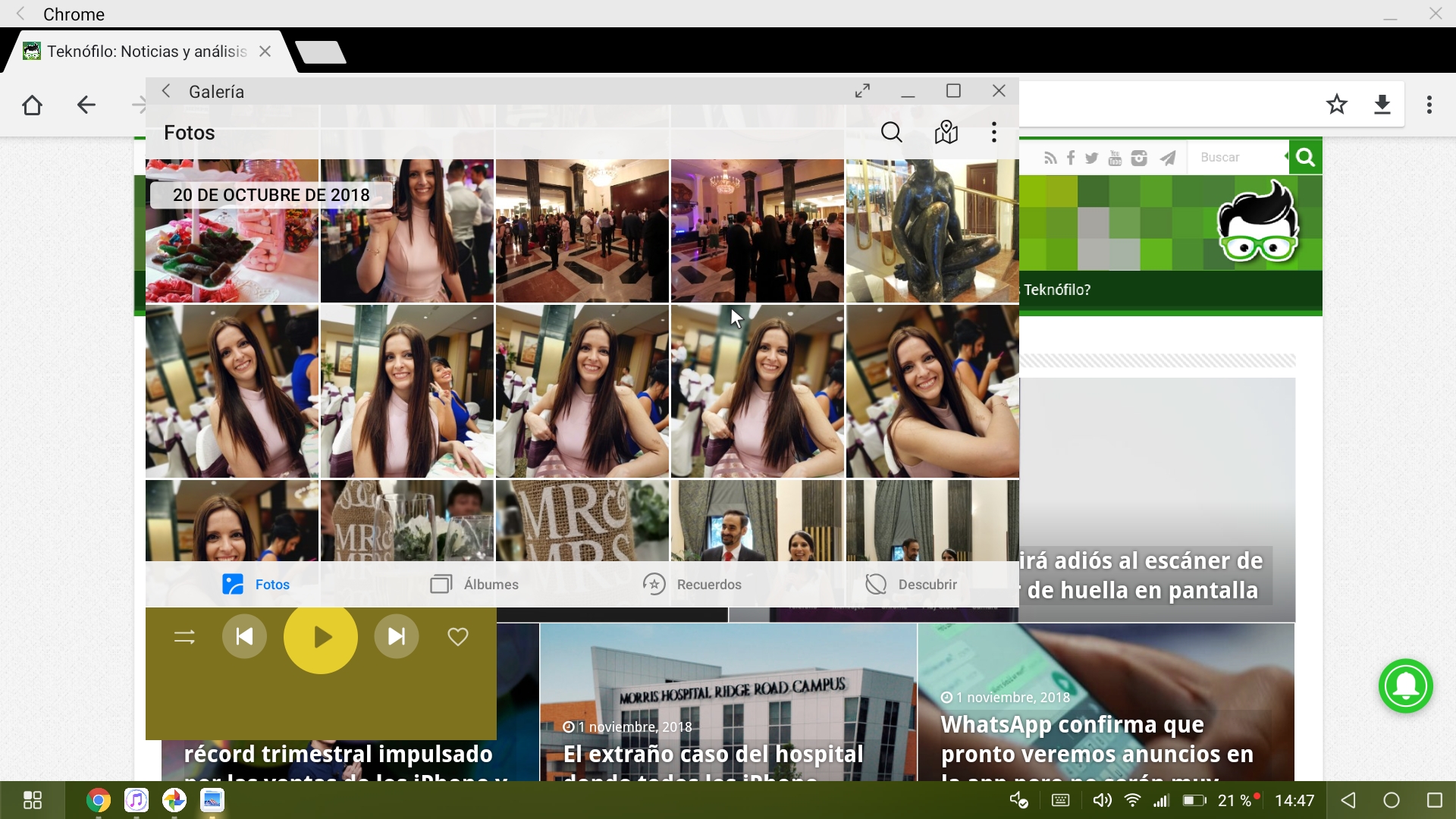The height and width of the screenshot is (819, 1456).
Task: Favorite the song with the heart icon
Action: point(458,637)
